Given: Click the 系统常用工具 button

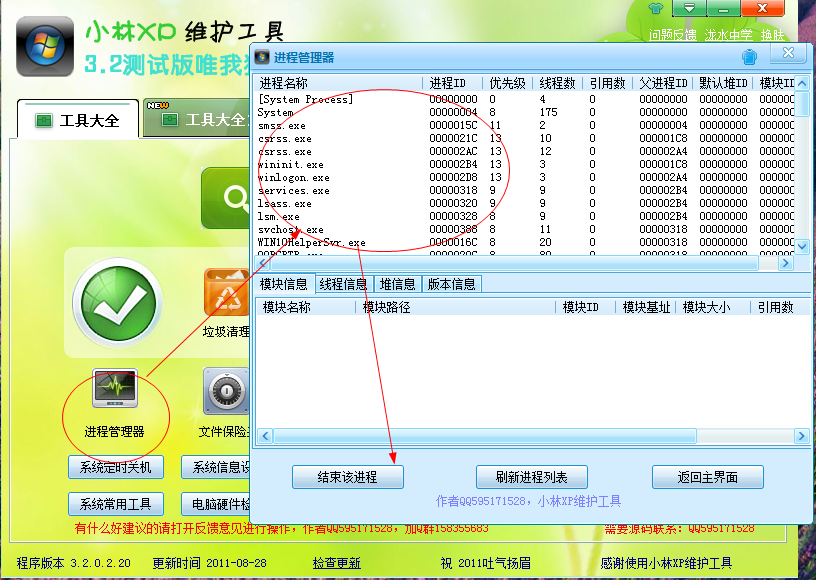Looking at the screenshot, I should coord(116,504).
